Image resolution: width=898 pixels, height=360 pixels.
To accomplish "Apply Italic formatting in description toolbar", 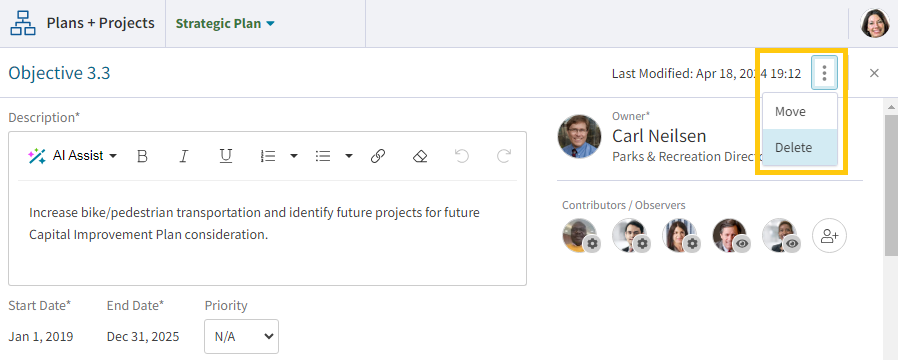I will coord(184,156).
